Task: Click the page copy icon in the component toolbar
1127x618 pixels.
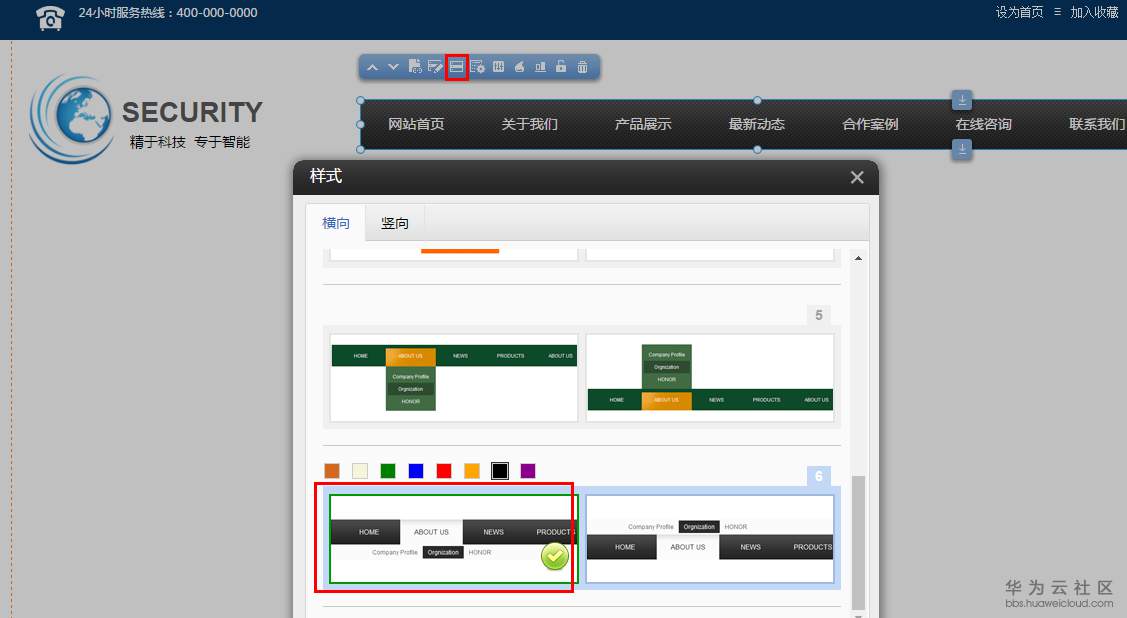Action: tap(415, 67)
